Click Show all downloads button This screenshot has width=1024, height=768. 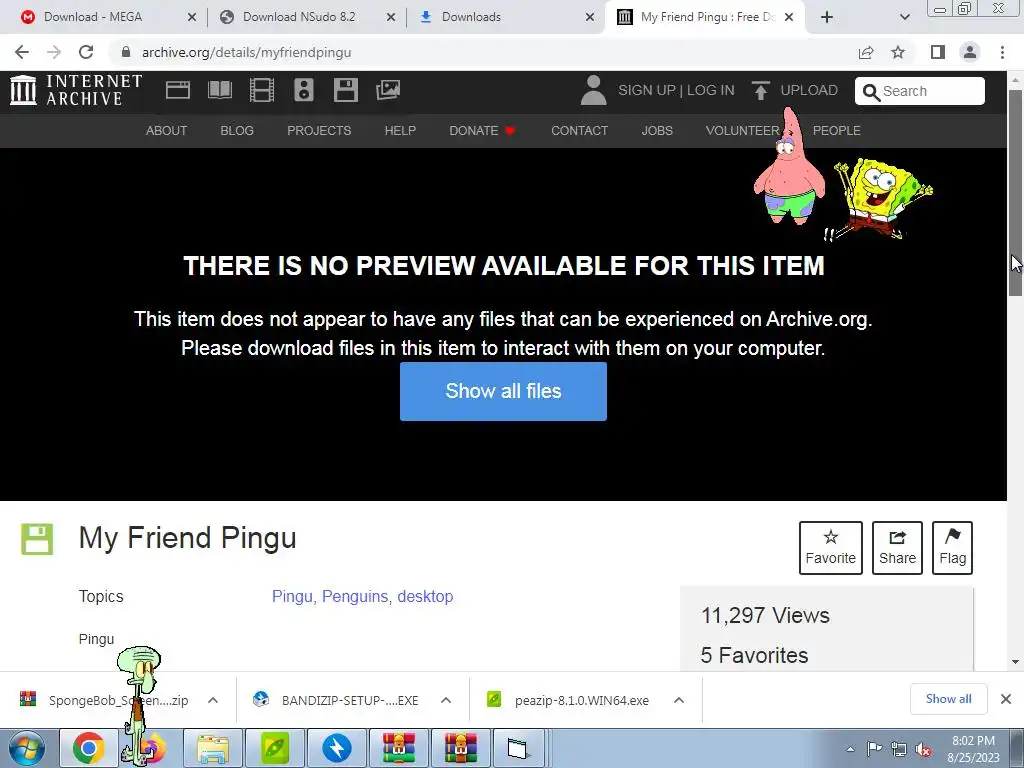click(949, 699)
